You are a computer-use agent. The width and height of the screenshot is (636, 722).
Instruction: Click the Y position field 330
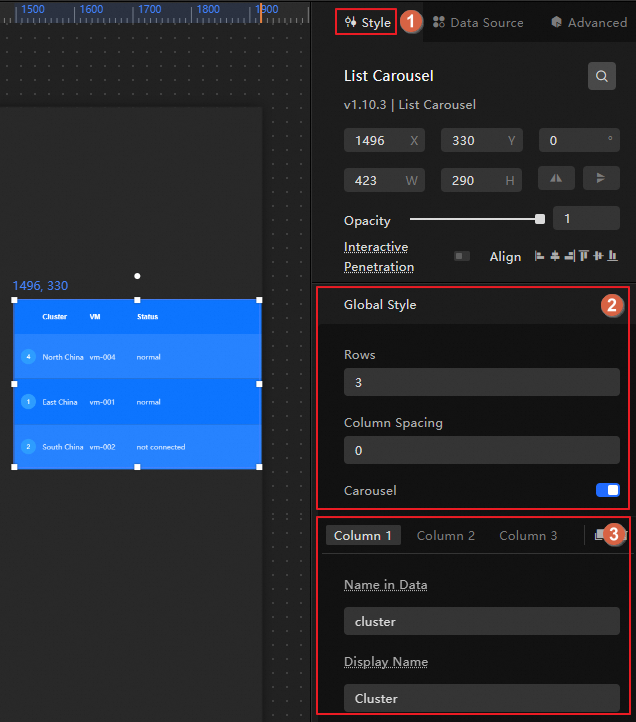coord(482,140)
